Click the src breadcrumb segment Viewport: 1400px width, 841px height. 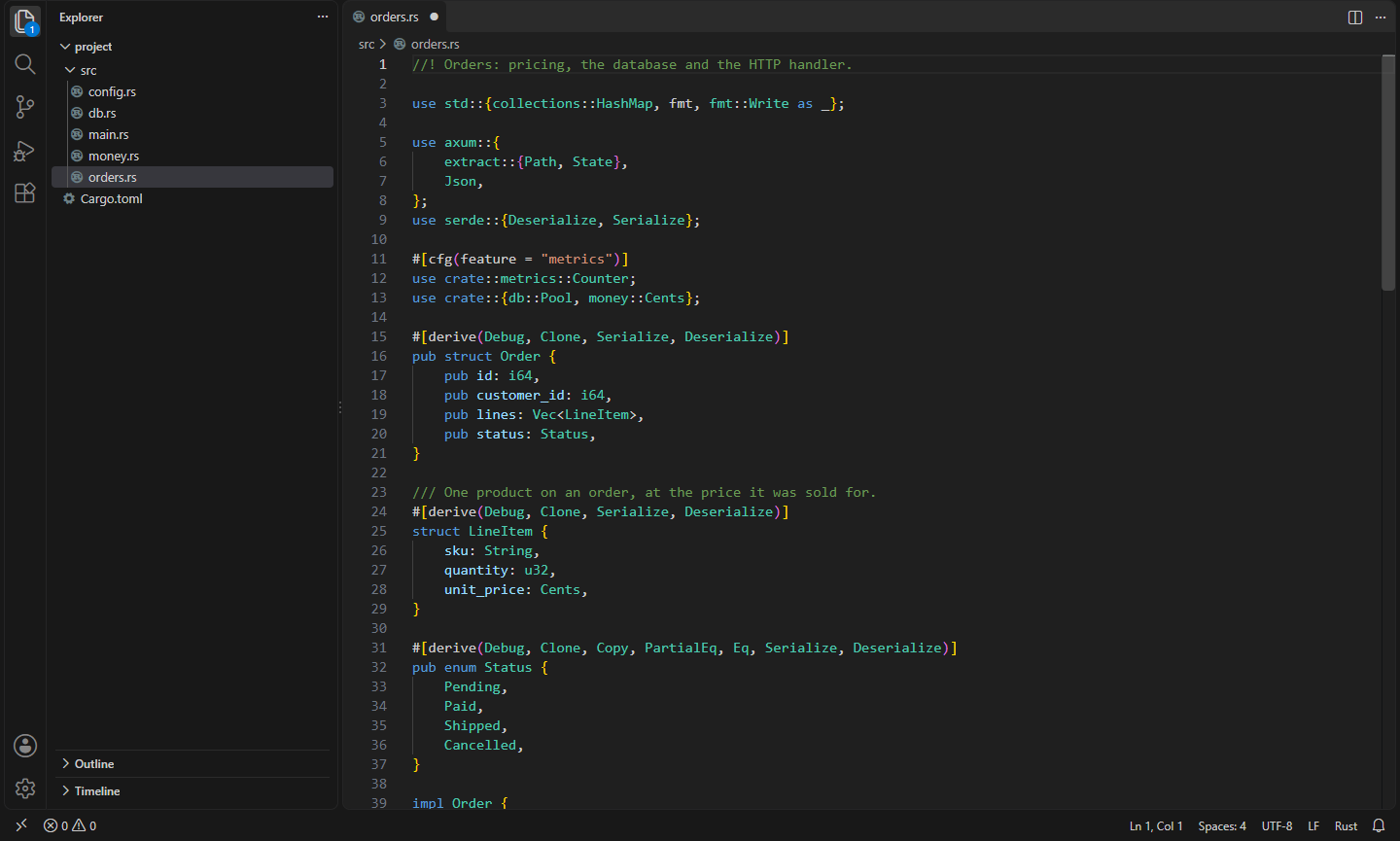click(x=367, y=44)
